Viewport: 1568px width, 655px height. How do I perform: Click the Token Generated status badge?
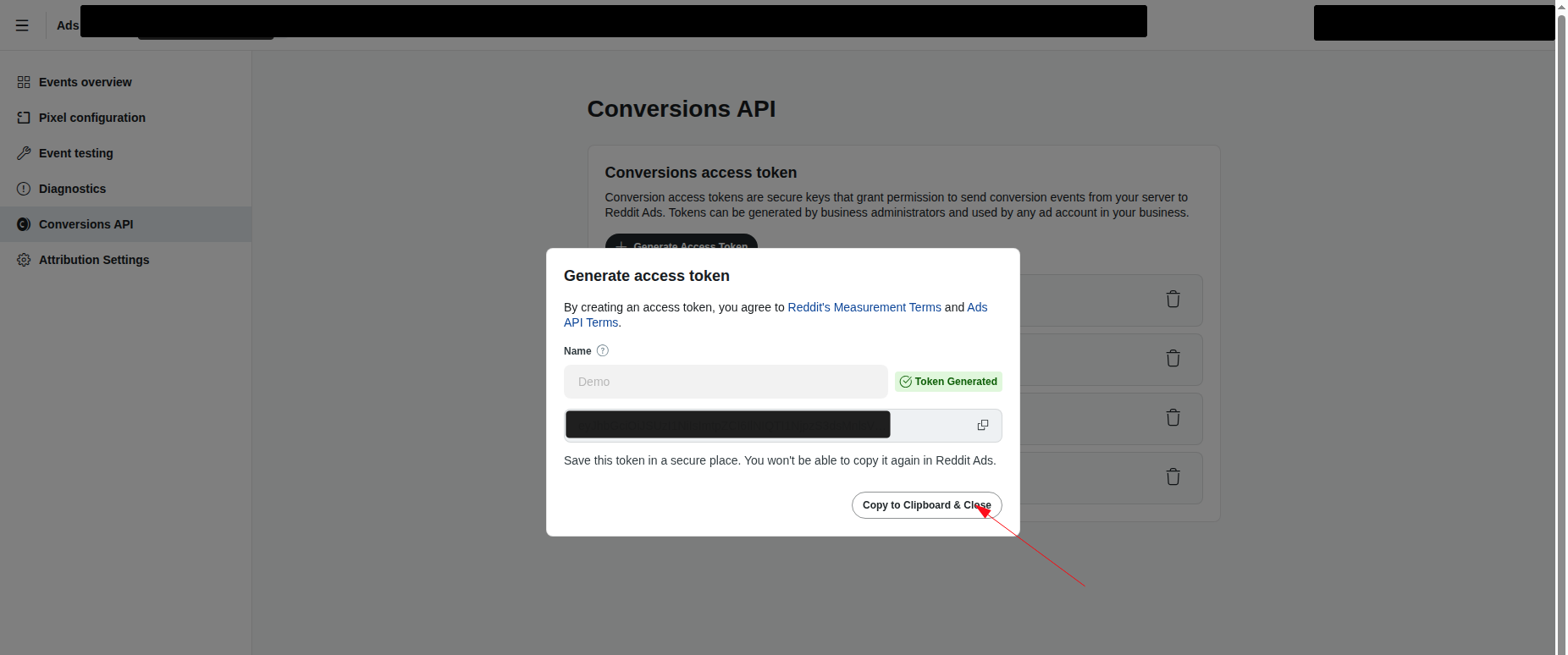tap(948, 382)
